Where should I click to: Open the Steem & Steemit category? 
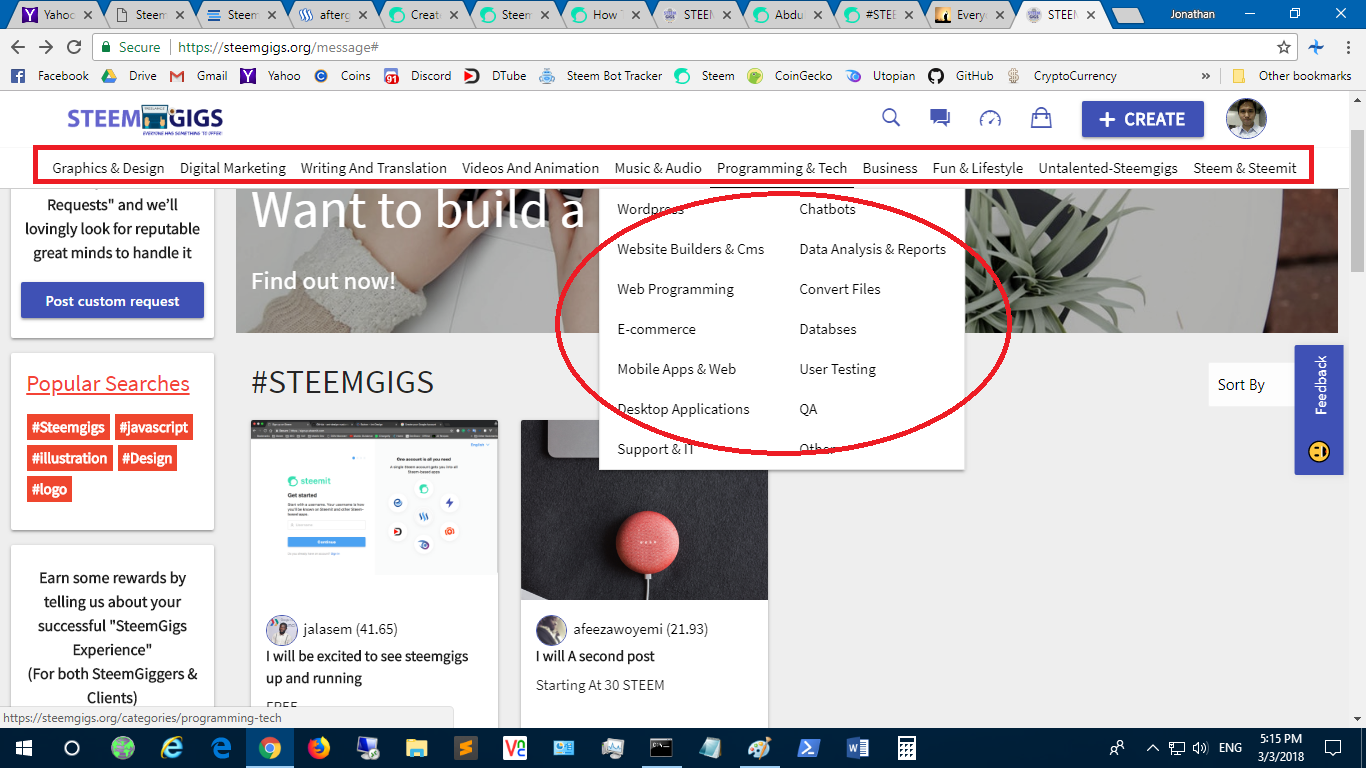(1245, 168)
